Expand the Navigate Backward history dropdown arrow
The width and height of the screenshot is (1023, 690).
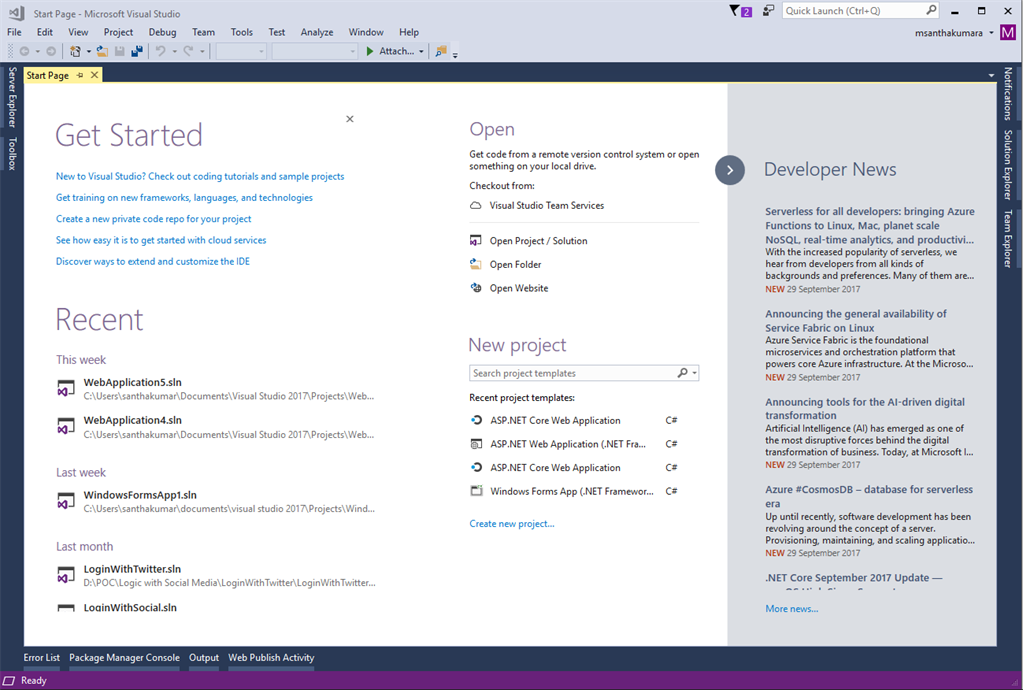(x=37, y=52)
